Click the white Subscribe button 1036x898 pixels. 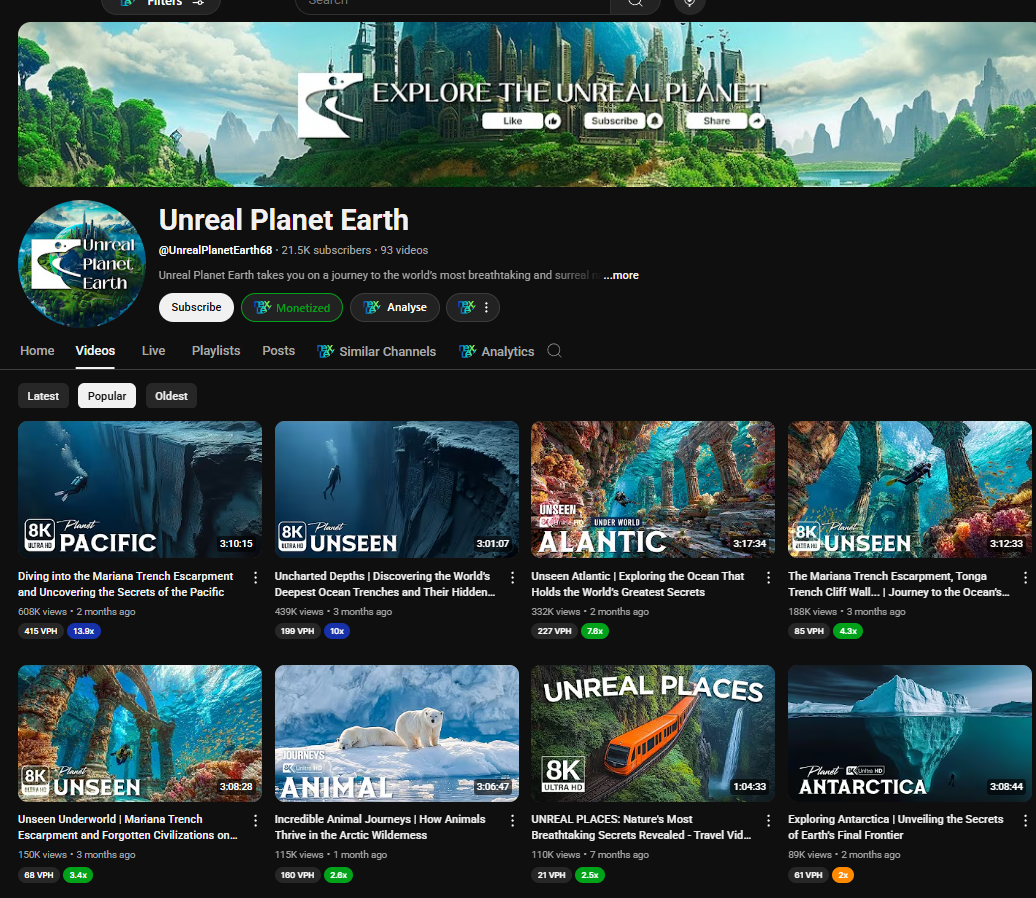coord(196,307)
